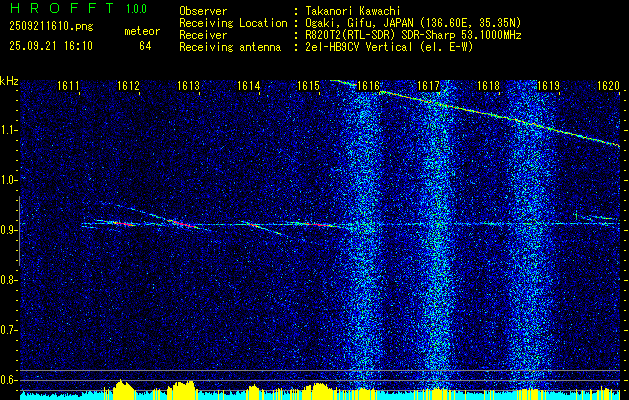Click the kHz axis unit label
This screenshot has height=400, width=629.
coord(9,81)
